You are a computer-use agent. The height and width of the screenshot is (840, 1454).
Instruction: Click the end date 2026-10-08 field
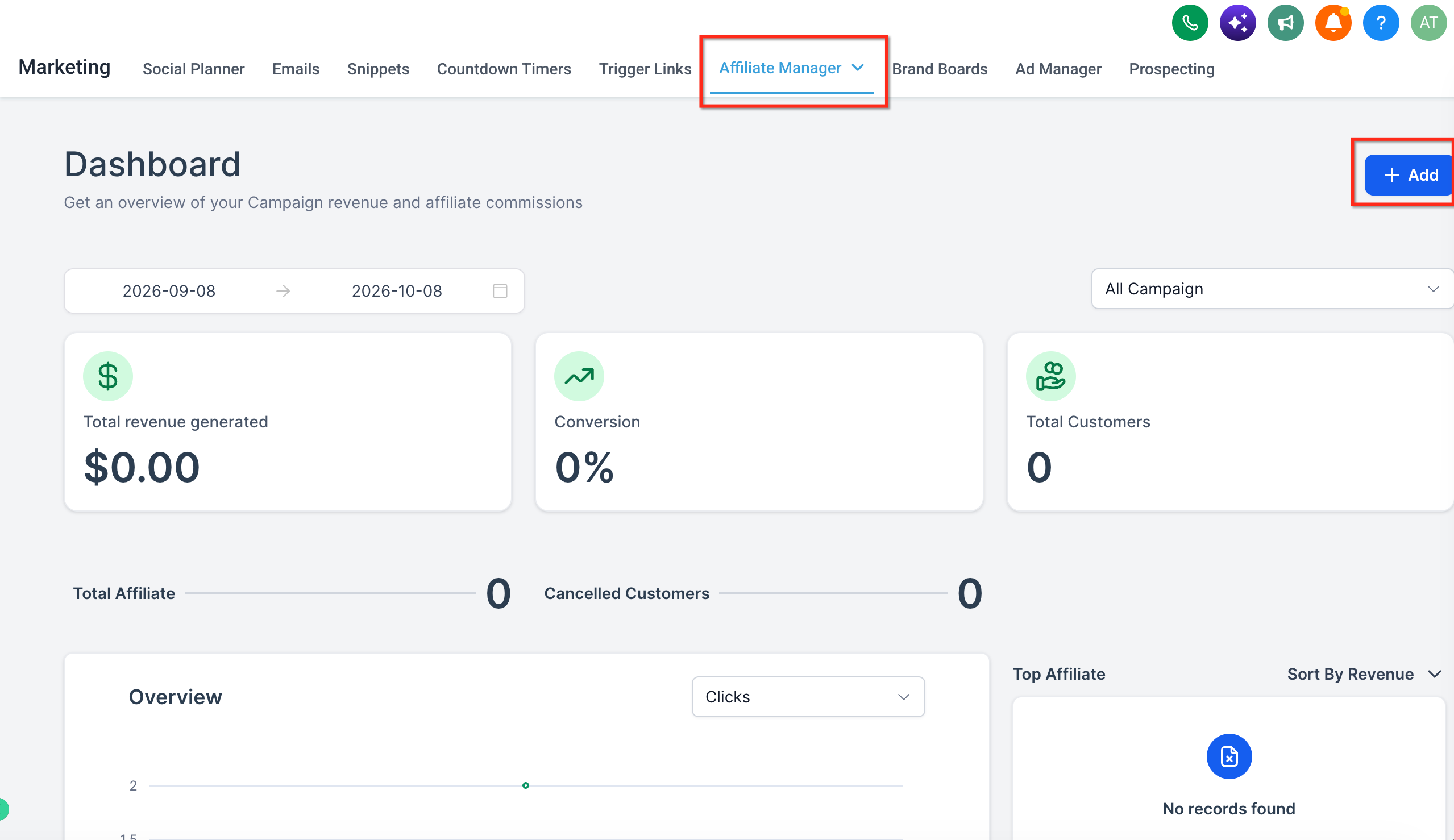pos(397,291)
